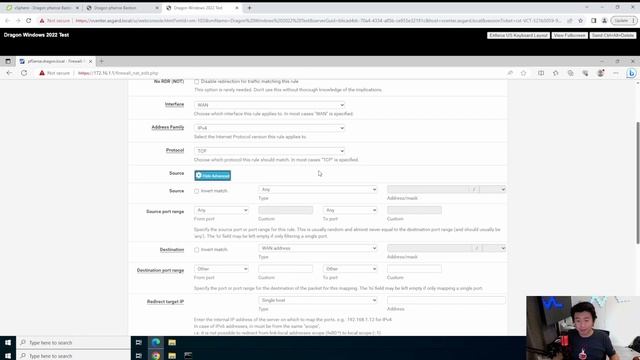
Task: Refresh the pfSense page in Edge
Action: point(24,73)
